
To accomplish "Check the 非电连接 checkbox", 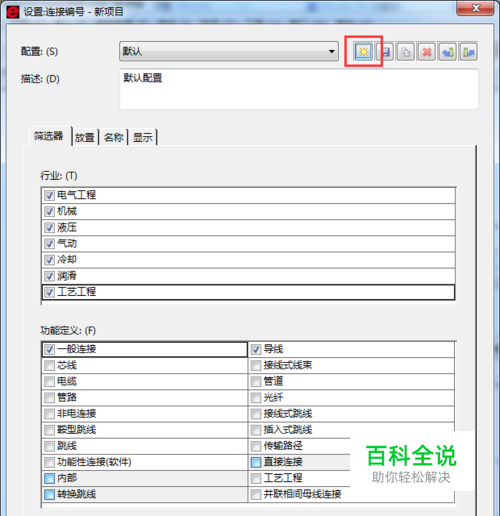I will pyautogui.click(x=49, y=414).
